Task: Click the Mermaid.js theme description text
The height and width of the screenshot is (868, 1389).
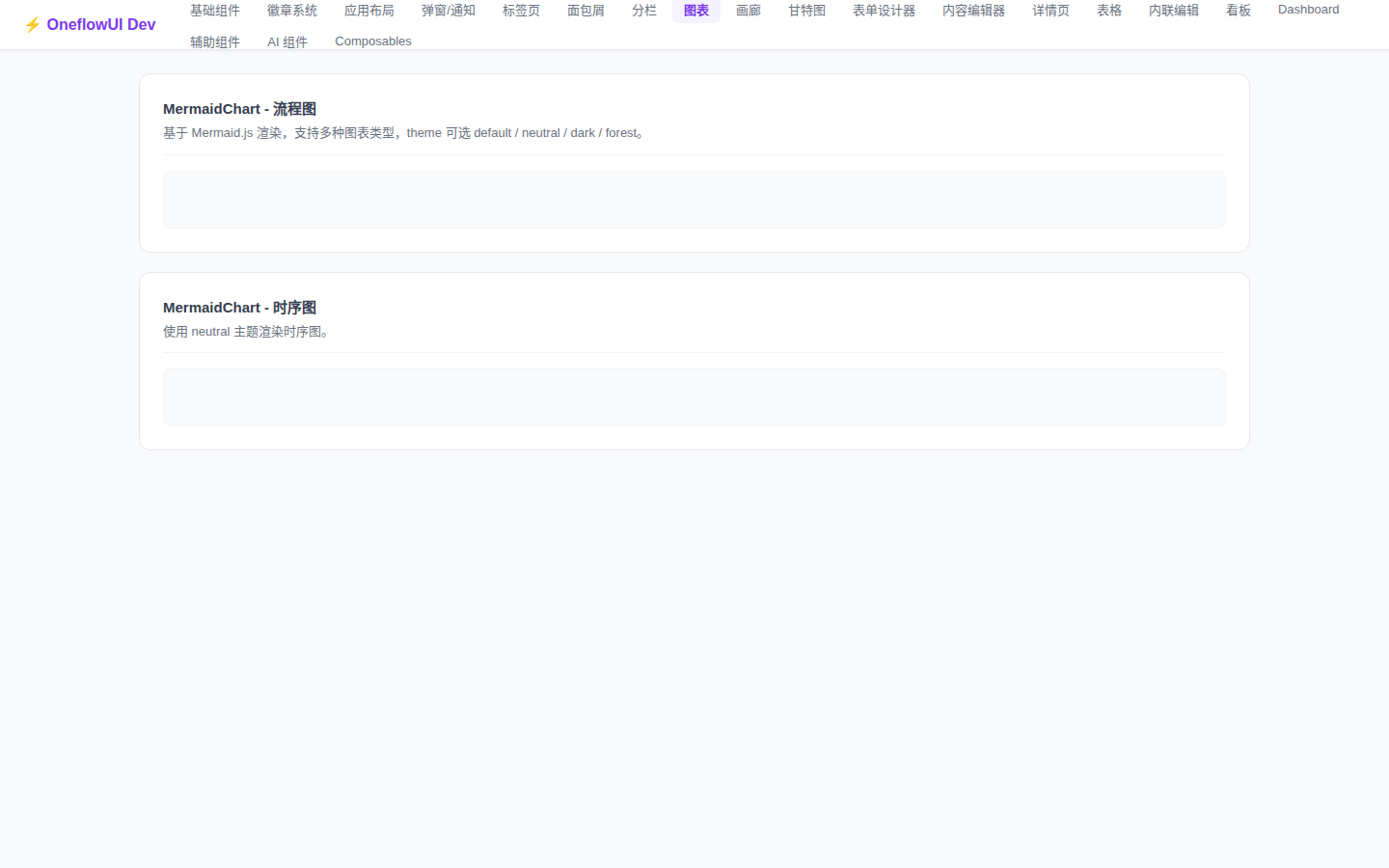Action: point(403,133)
